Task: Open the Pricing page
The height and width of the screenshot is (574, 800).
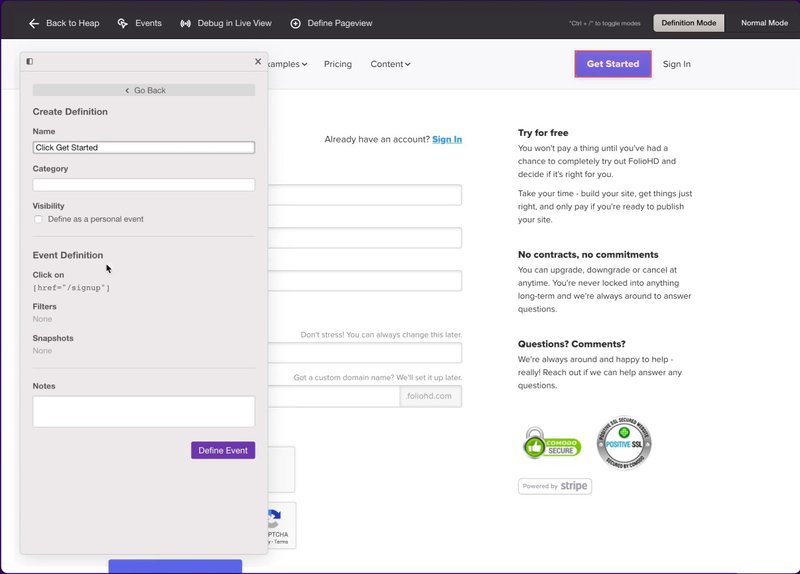Action: click(x=338, y=64)
